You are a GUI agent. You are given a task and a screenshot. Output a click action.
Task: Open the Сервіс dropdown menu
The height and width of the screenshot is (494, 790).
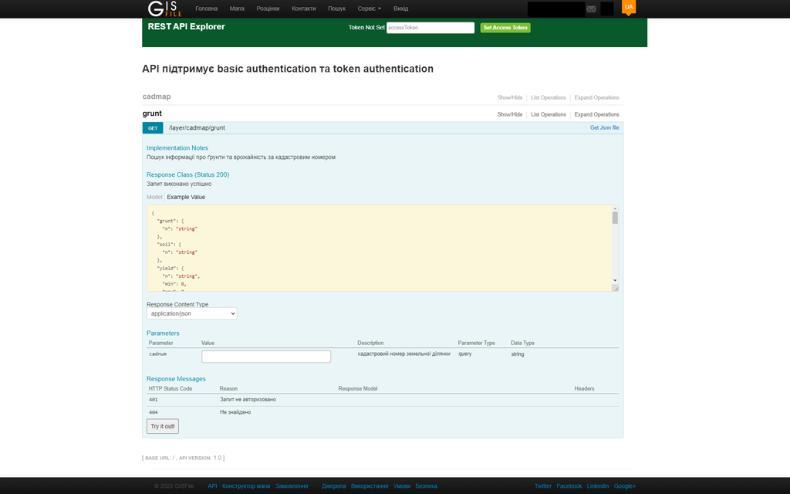(369, 8)
